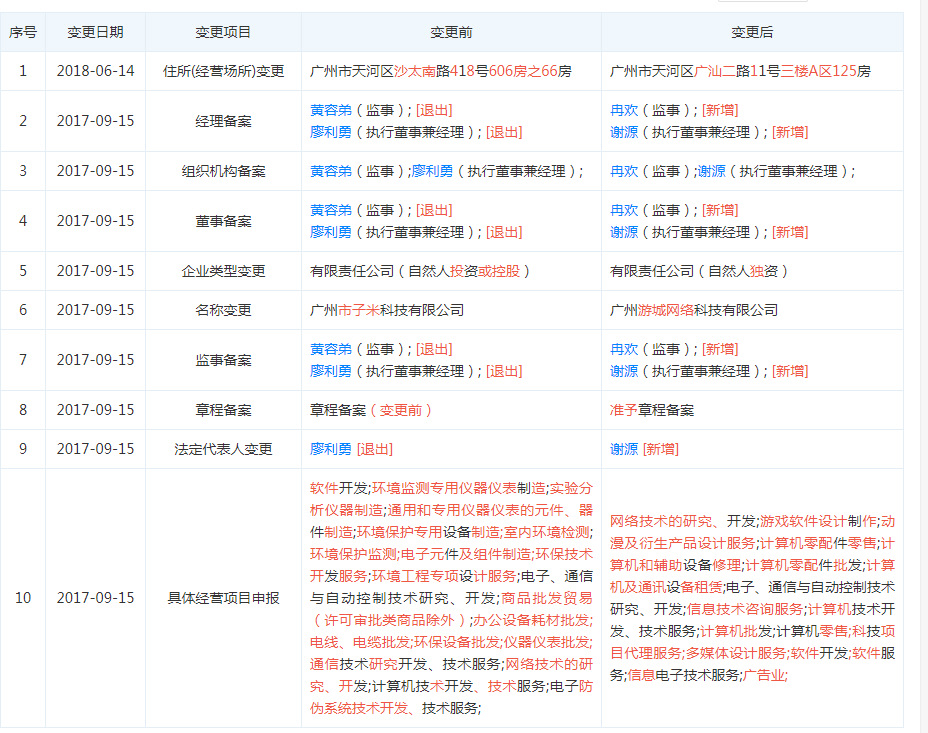Click the 2018-06-14 date cell
928x733 pixels.
(95, 71)
